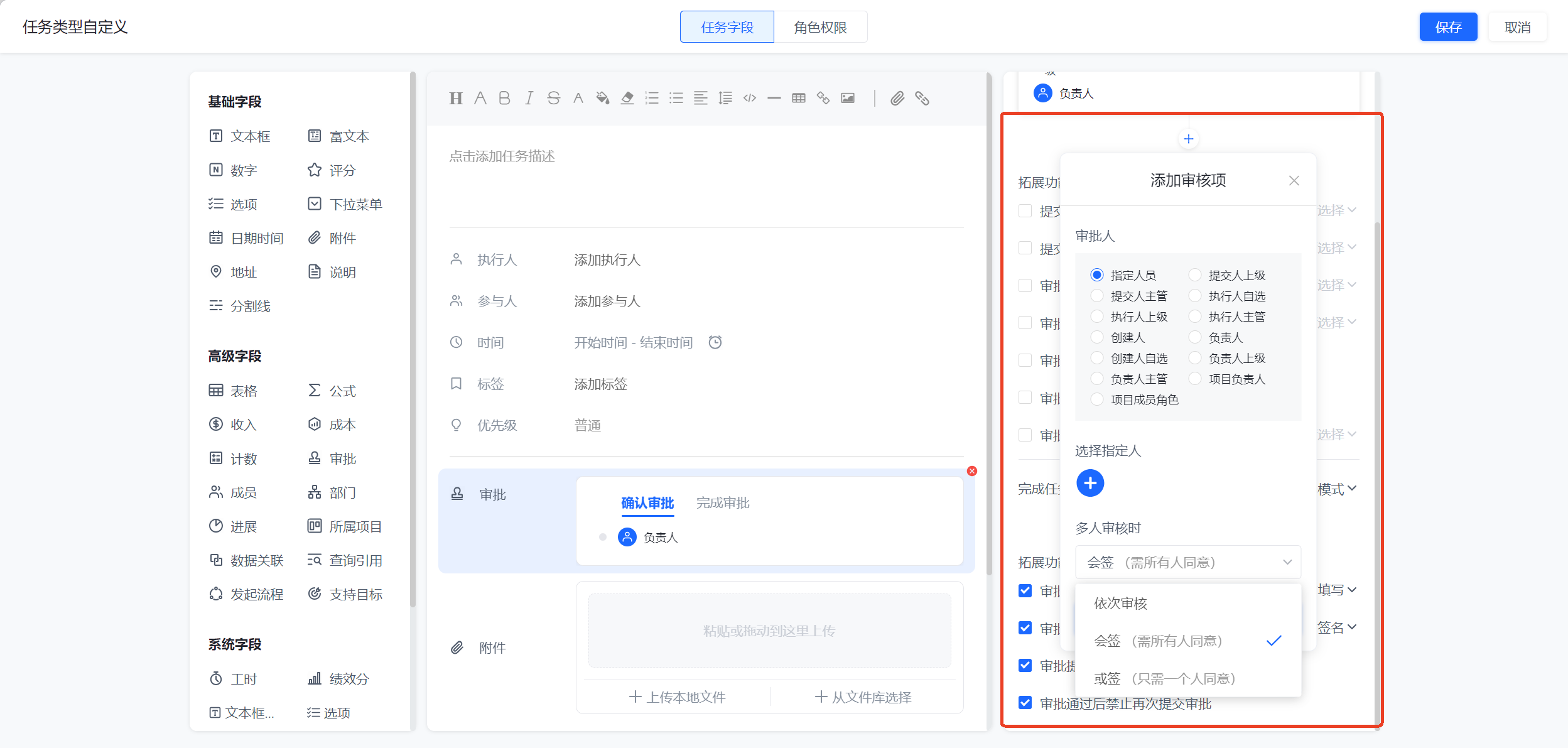Add 文本框 basic field
The height and width of the screenshot is (748, 1568).
coord(241,136)
